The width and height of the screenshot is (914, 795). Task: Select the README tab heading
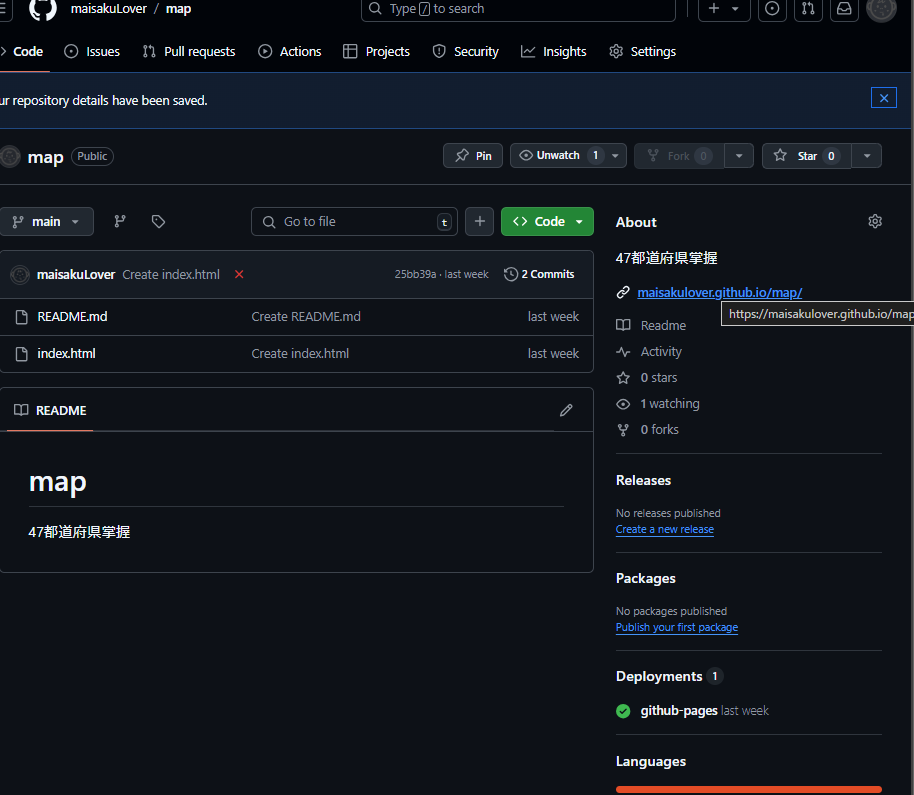click(x=50, y=410)
